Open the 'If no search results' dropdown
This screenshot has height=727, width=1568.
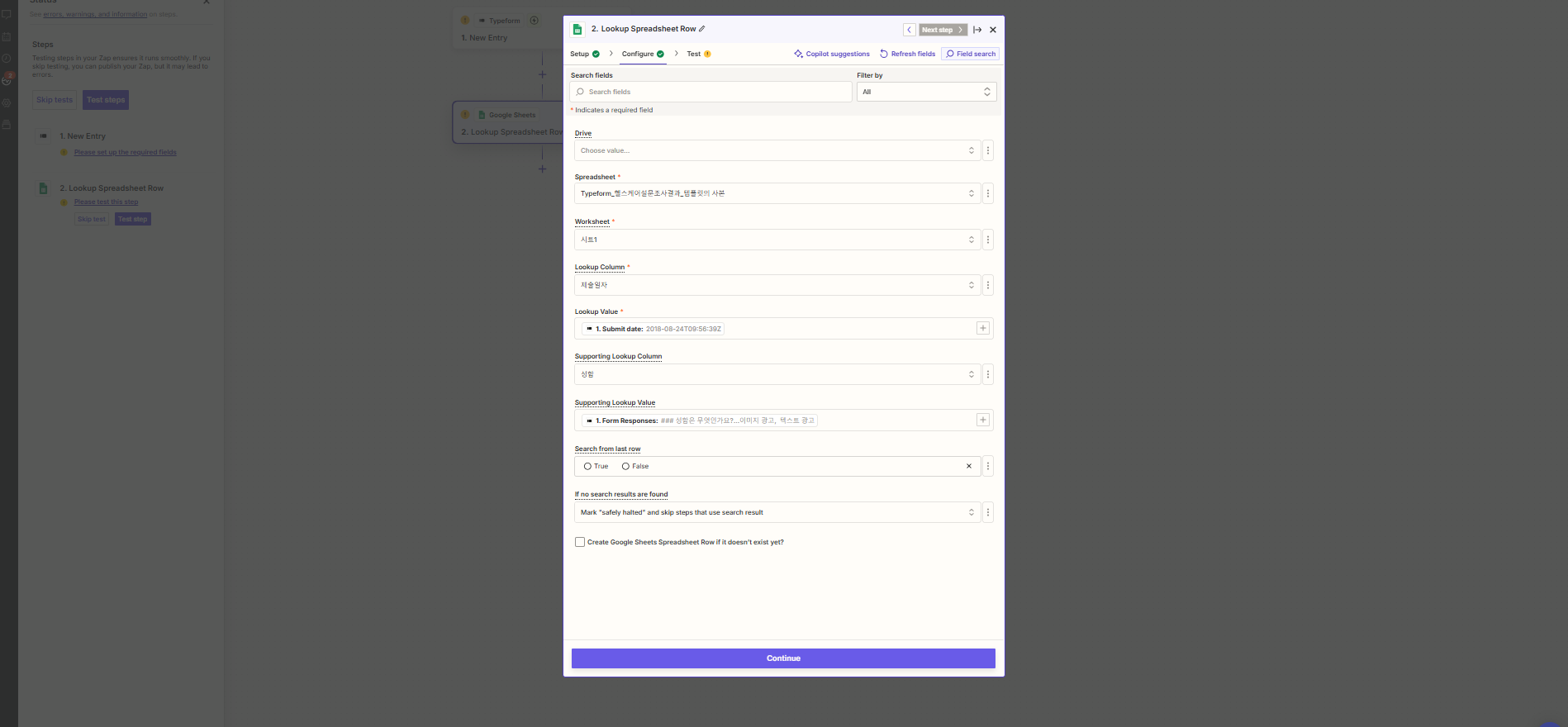click(x=777, y=512)
